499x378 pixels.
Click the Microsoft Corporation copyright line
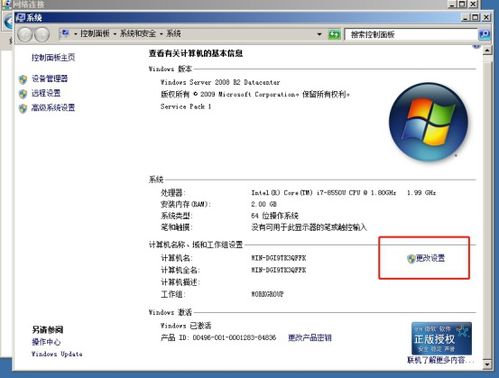[255, 94]
